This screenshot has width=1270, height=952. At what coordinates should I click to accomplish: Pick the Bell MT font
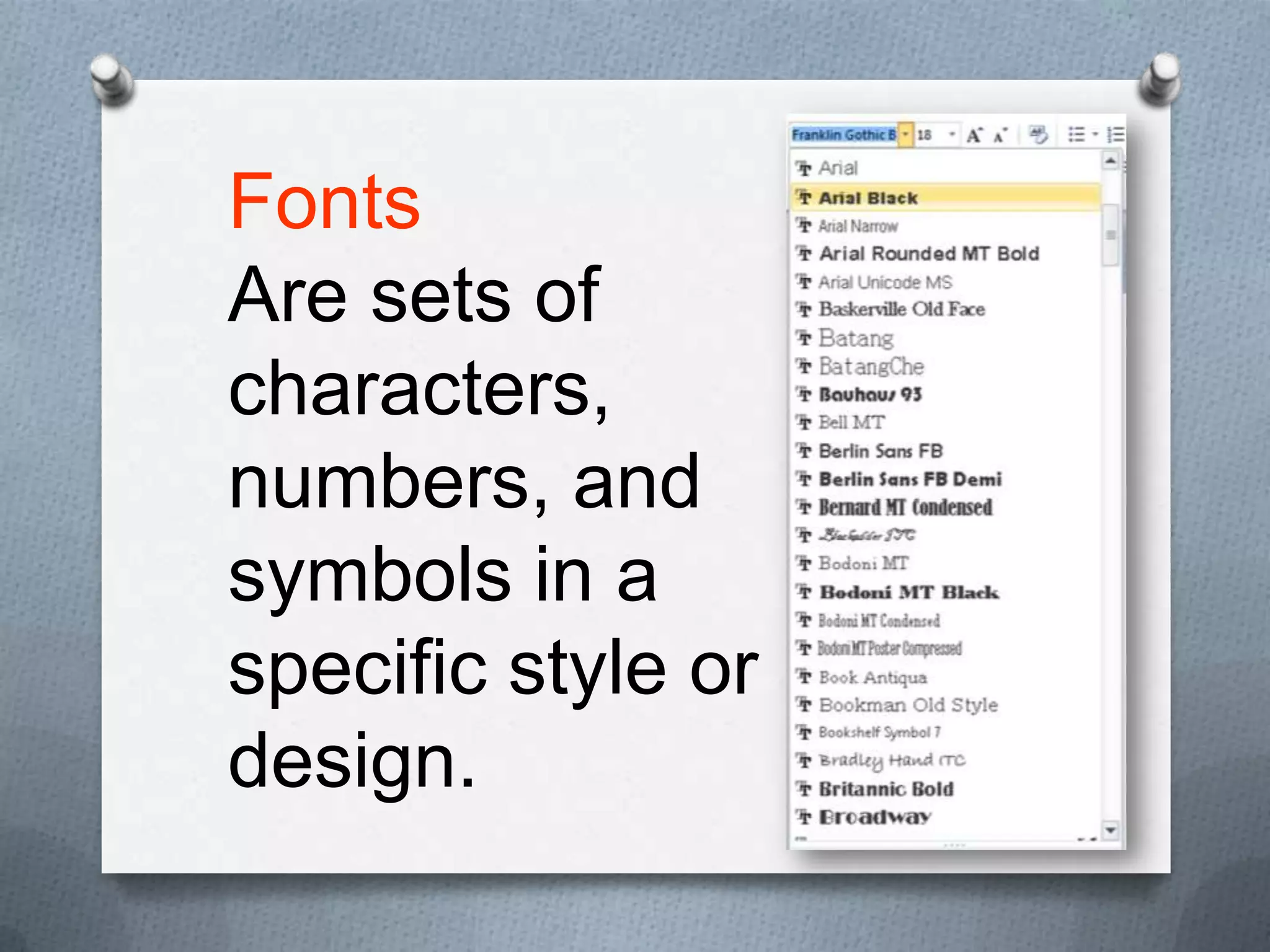click(946, 423)
